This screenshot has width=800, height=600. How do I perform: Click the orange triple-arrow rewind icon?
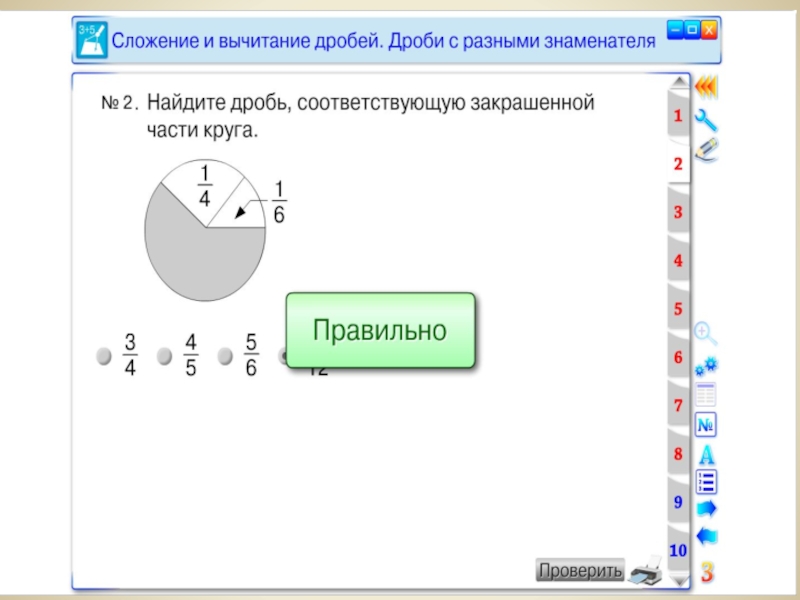click(706, 88)
